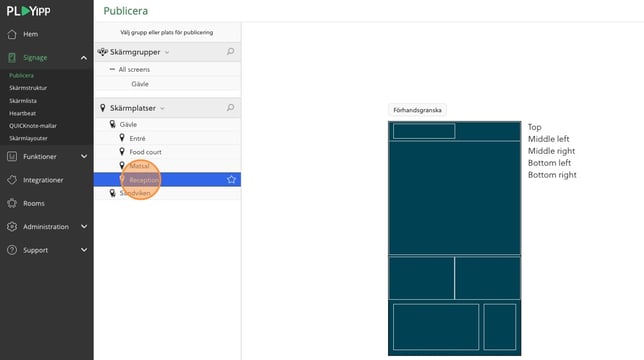Click the Bottom left zone label
The image size is (644, 360).
pos(550,163)
